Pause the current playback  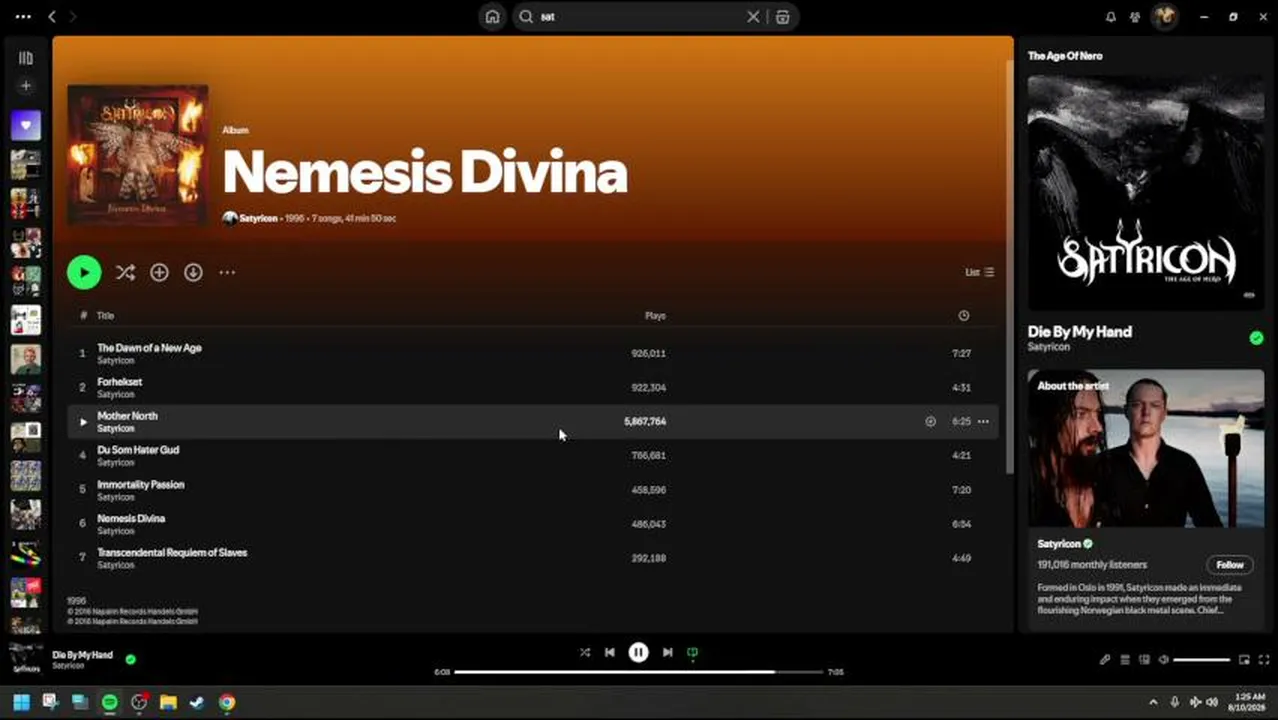click(638, 652)
